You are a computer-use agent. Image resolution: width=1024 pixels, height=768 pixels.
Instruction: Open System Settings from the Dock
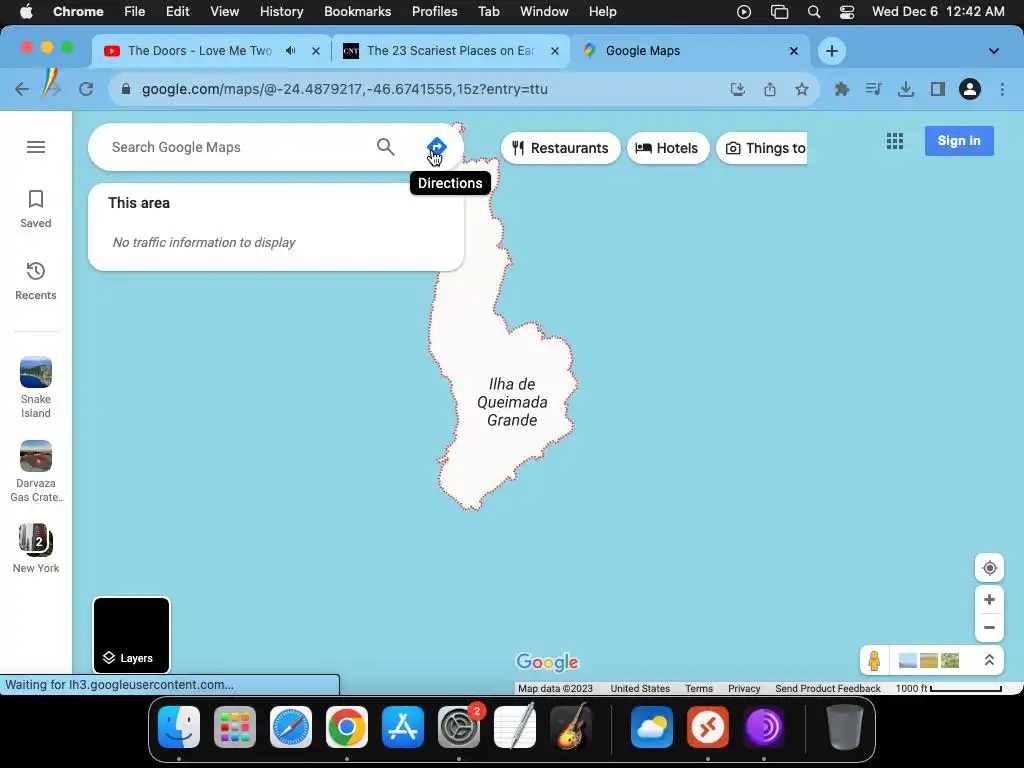point(458,727)
